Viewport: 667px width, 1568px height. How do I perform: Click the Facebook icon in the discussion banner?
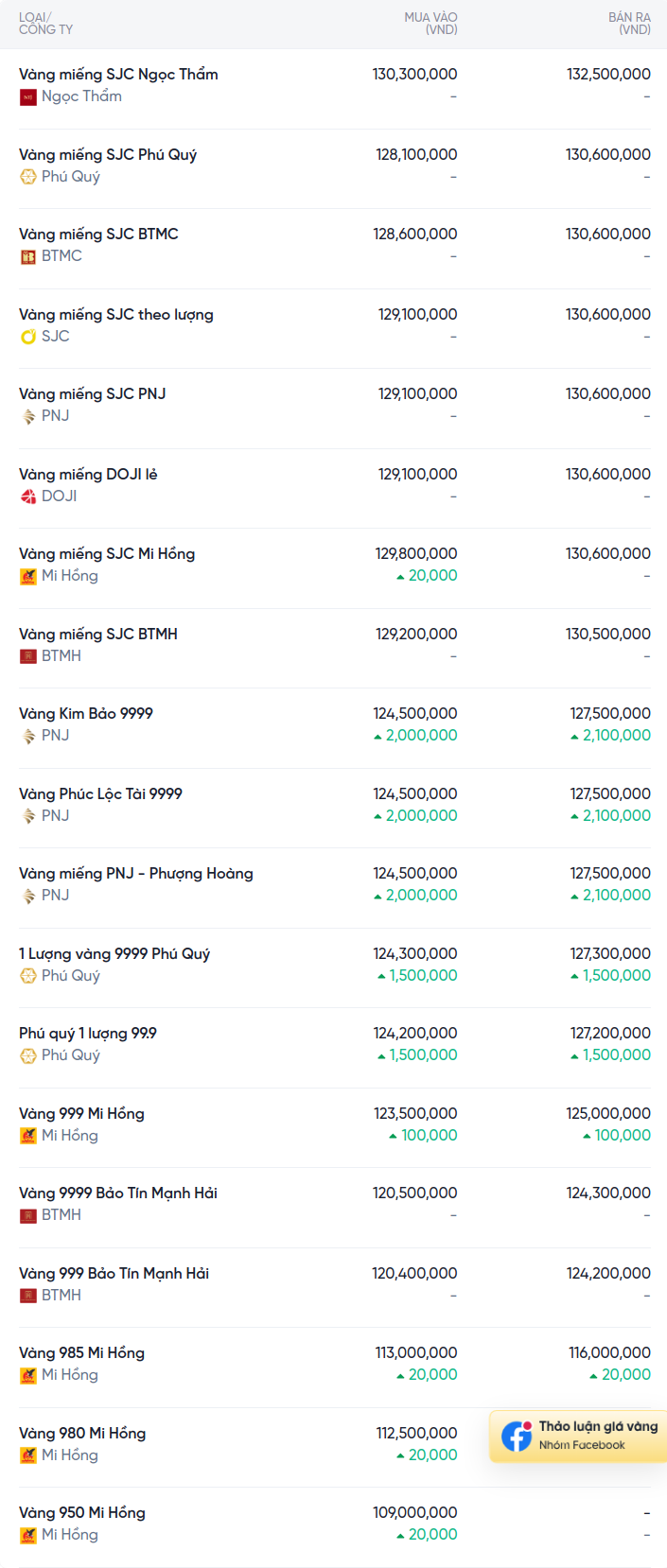[517, 1436]
